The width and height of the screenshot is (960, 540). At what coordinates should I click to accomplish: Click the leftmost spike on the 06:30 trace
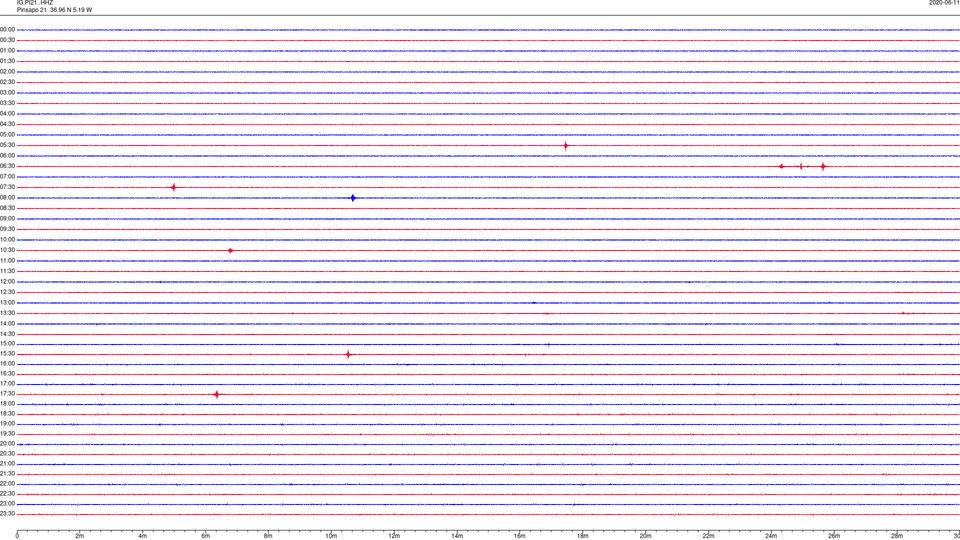[781, 167]
